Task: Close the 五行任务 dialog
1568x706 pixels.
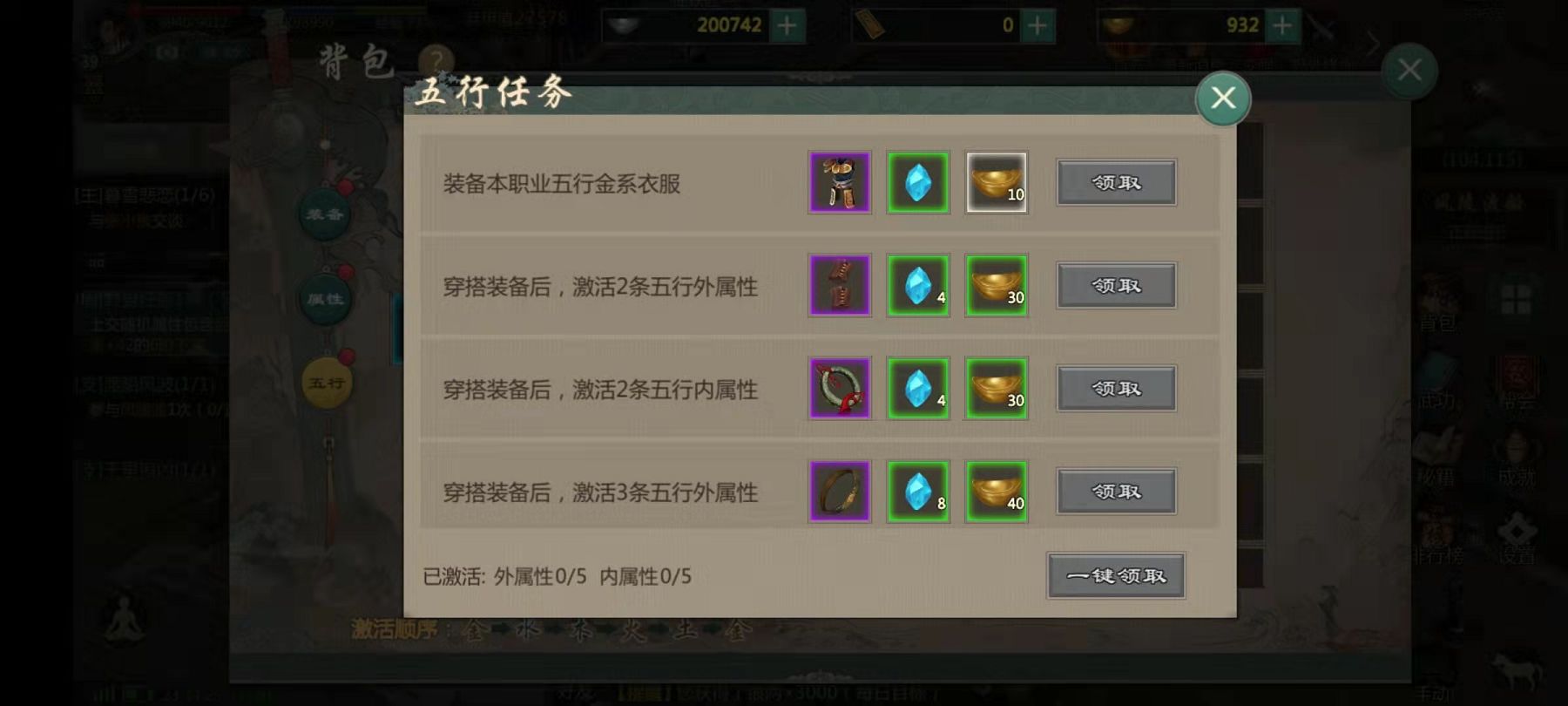Action: [x=1223, y=98]
